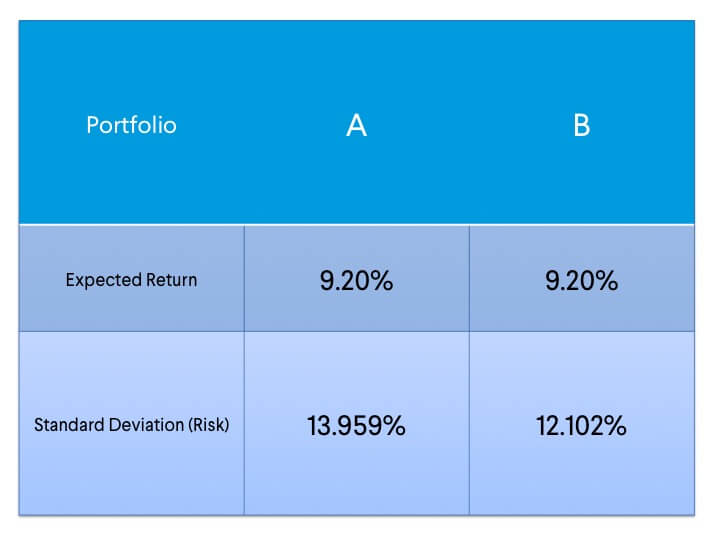
Task: Select column header A
Action: pyautogui.click(x=356, y=125)
